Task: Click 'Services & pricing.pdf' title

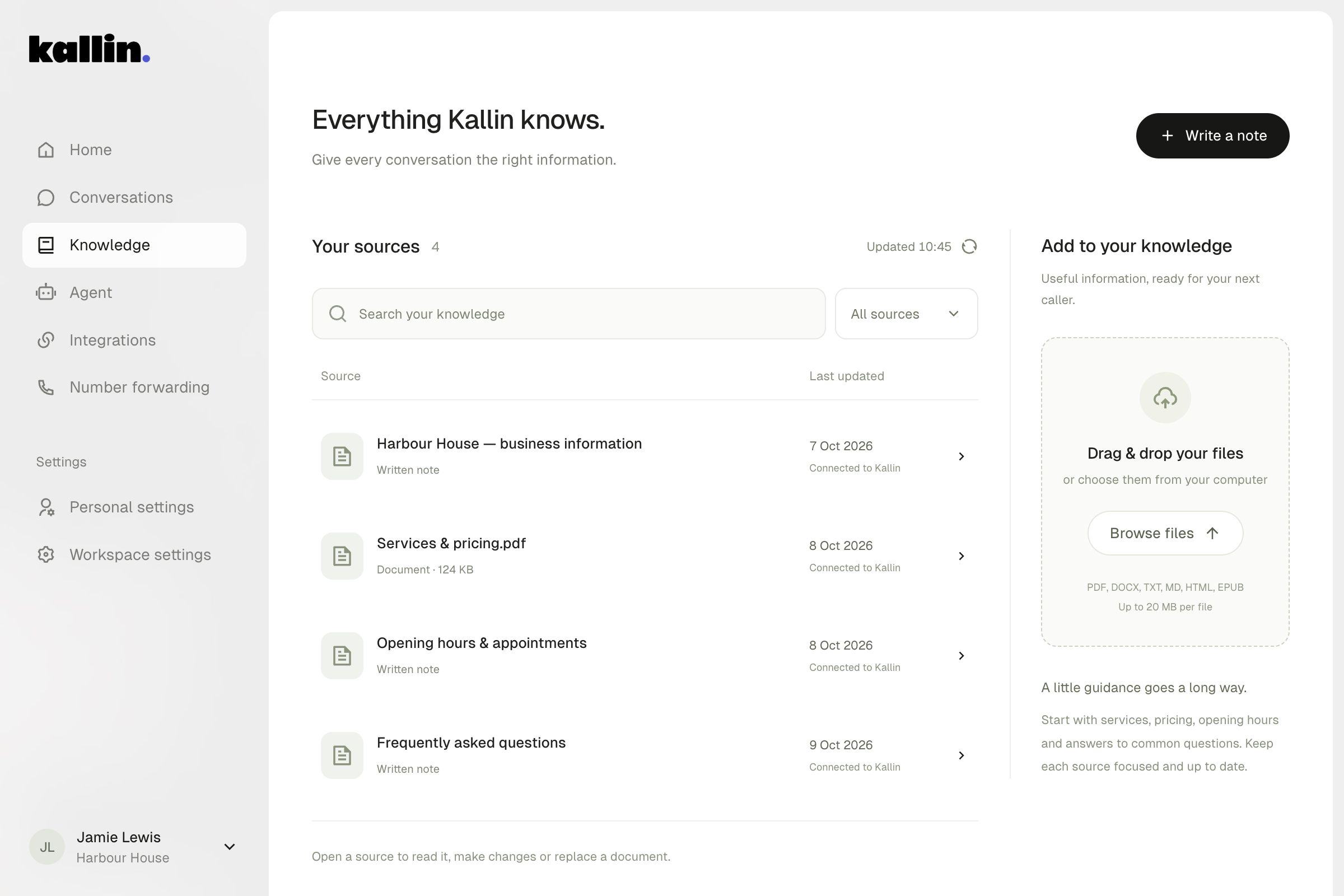Action: 451,543
